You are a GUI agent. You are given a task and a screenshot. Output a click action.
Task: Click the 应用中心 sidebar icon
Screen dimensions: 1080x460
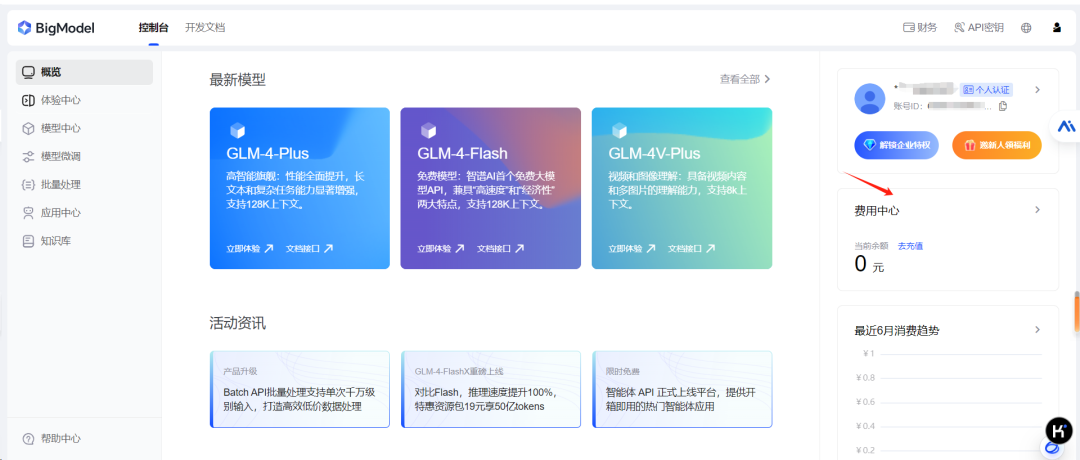[28, 213]
